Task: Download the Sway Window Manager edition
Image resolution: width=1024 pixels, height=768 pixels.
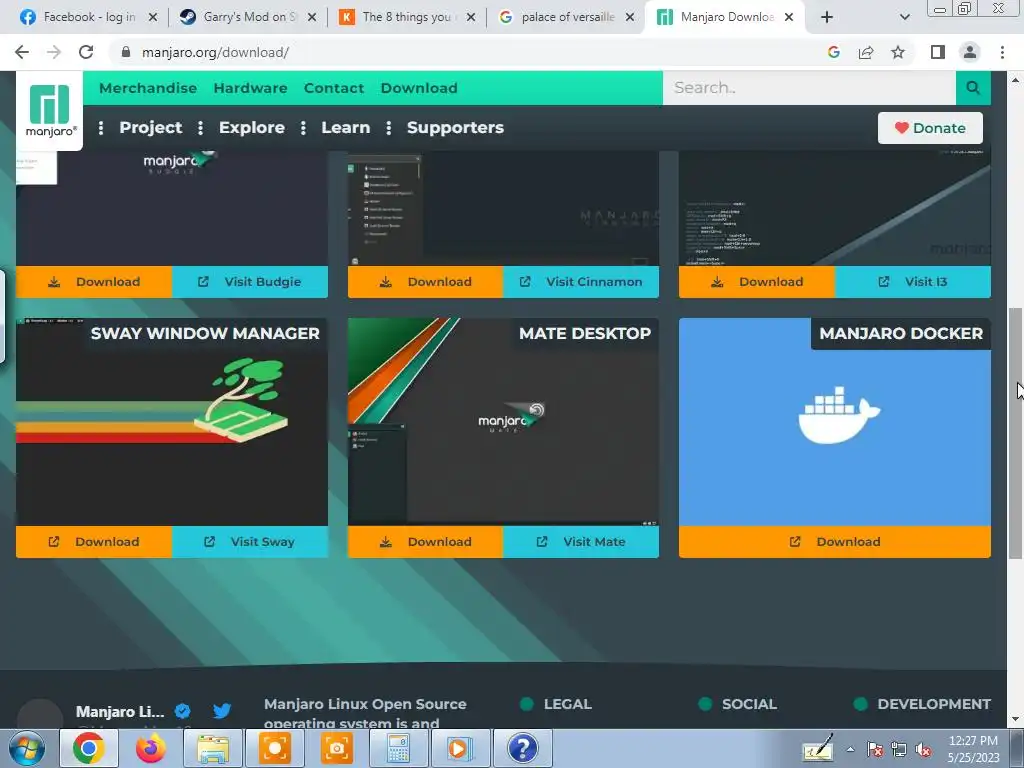Action: click(94, 541)
